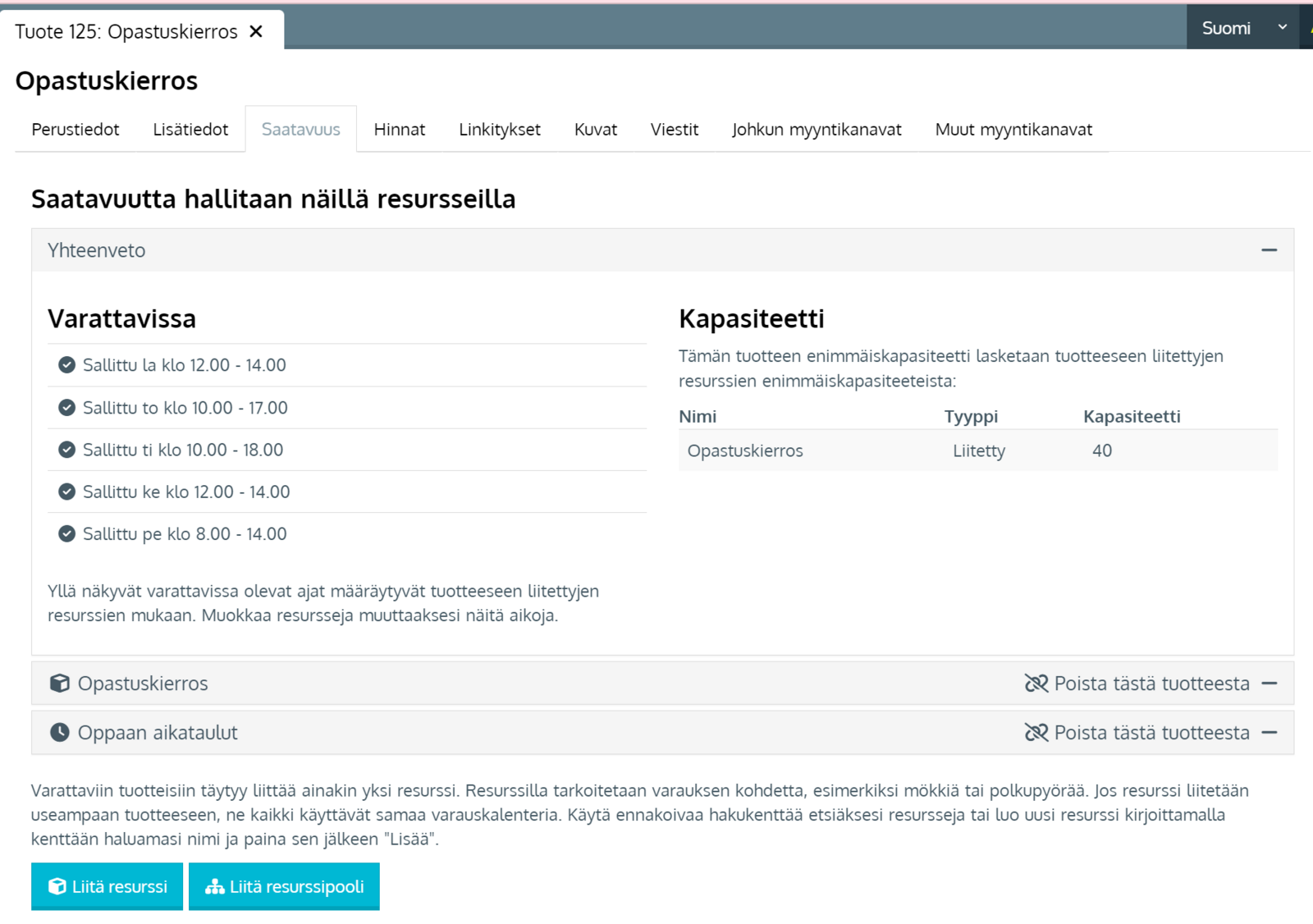Image resolution: width=1313 pixels, height=924 pixels.
Task: Click unlink icon in Oppaan aikataulut row
Action: pyautogui.click(x=1036, y=733)
